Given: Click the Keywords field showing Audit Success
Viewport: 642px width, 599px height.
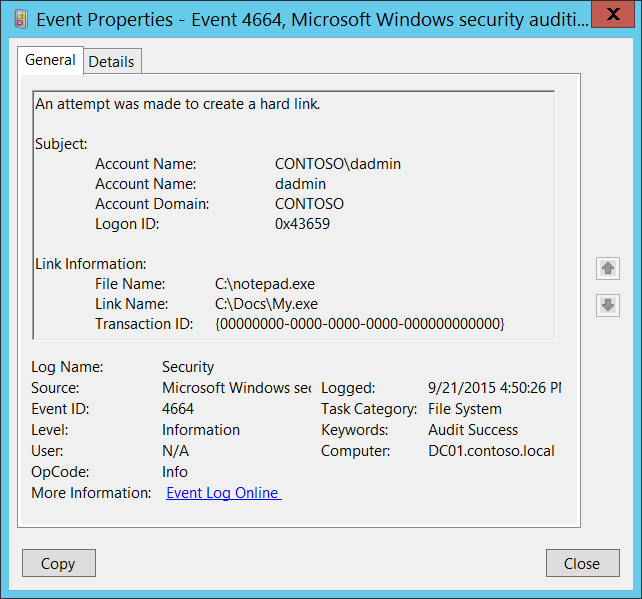Looking at the screenshot, I should (x=473, y=430).
